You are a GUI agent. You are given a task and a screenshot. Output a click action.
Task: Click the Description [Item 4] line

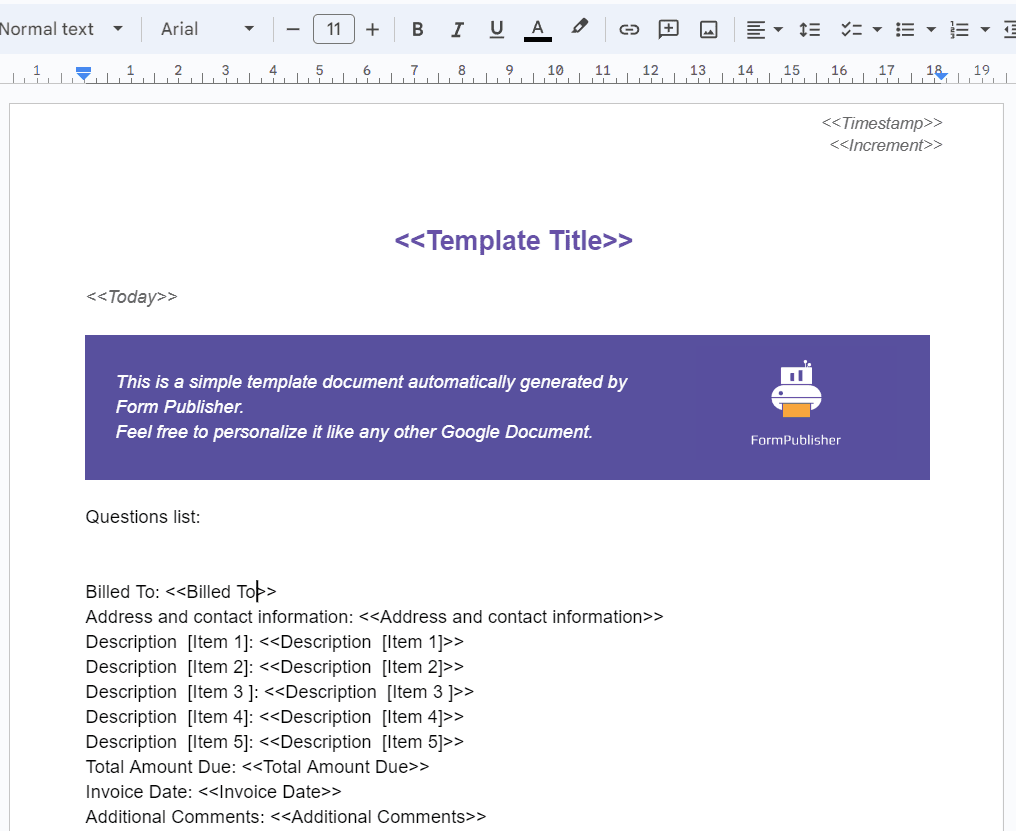pos(275,717)
